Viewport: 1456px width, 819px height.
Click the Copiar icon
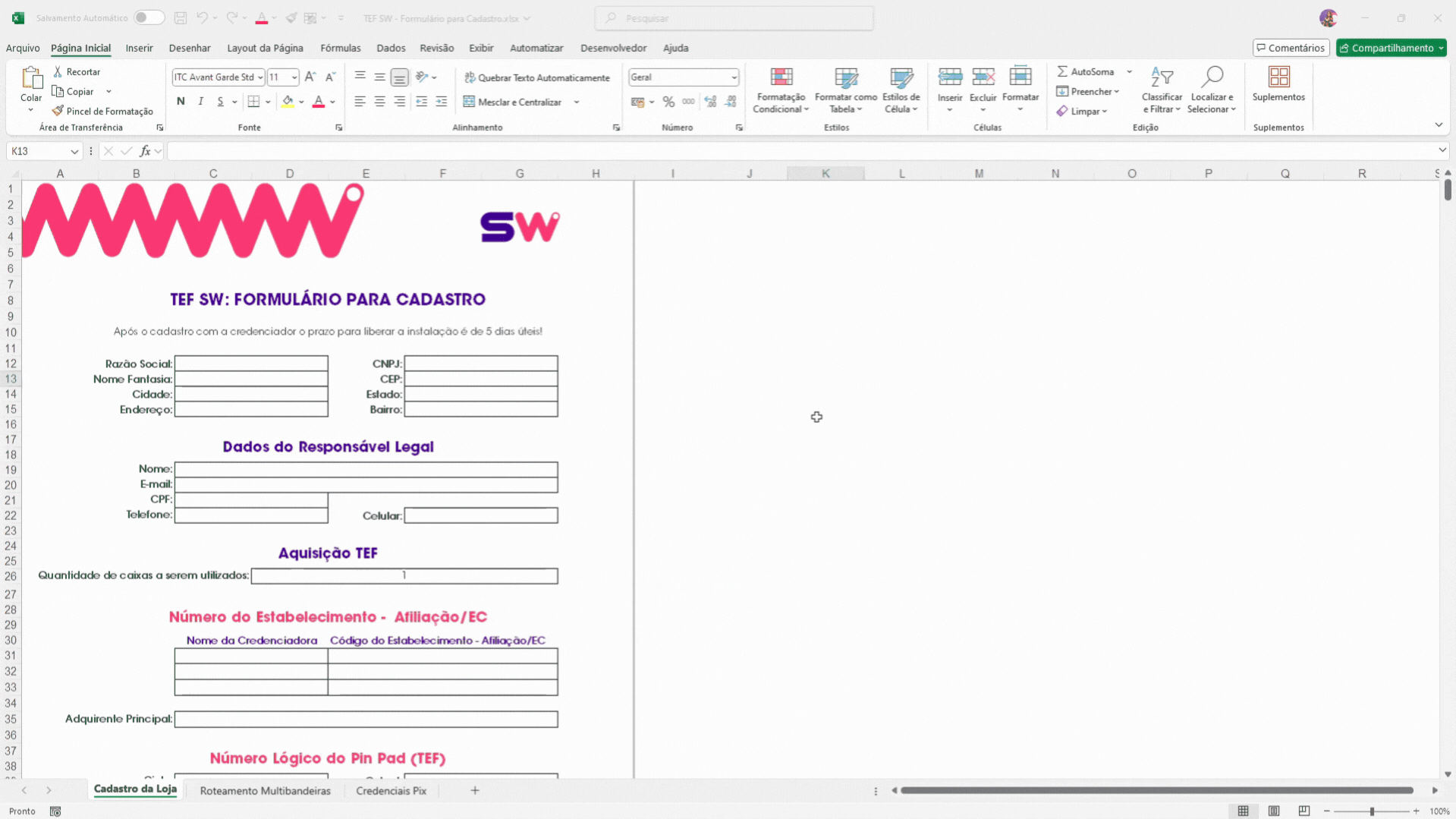pyautogui.click(x=58, y=91)
